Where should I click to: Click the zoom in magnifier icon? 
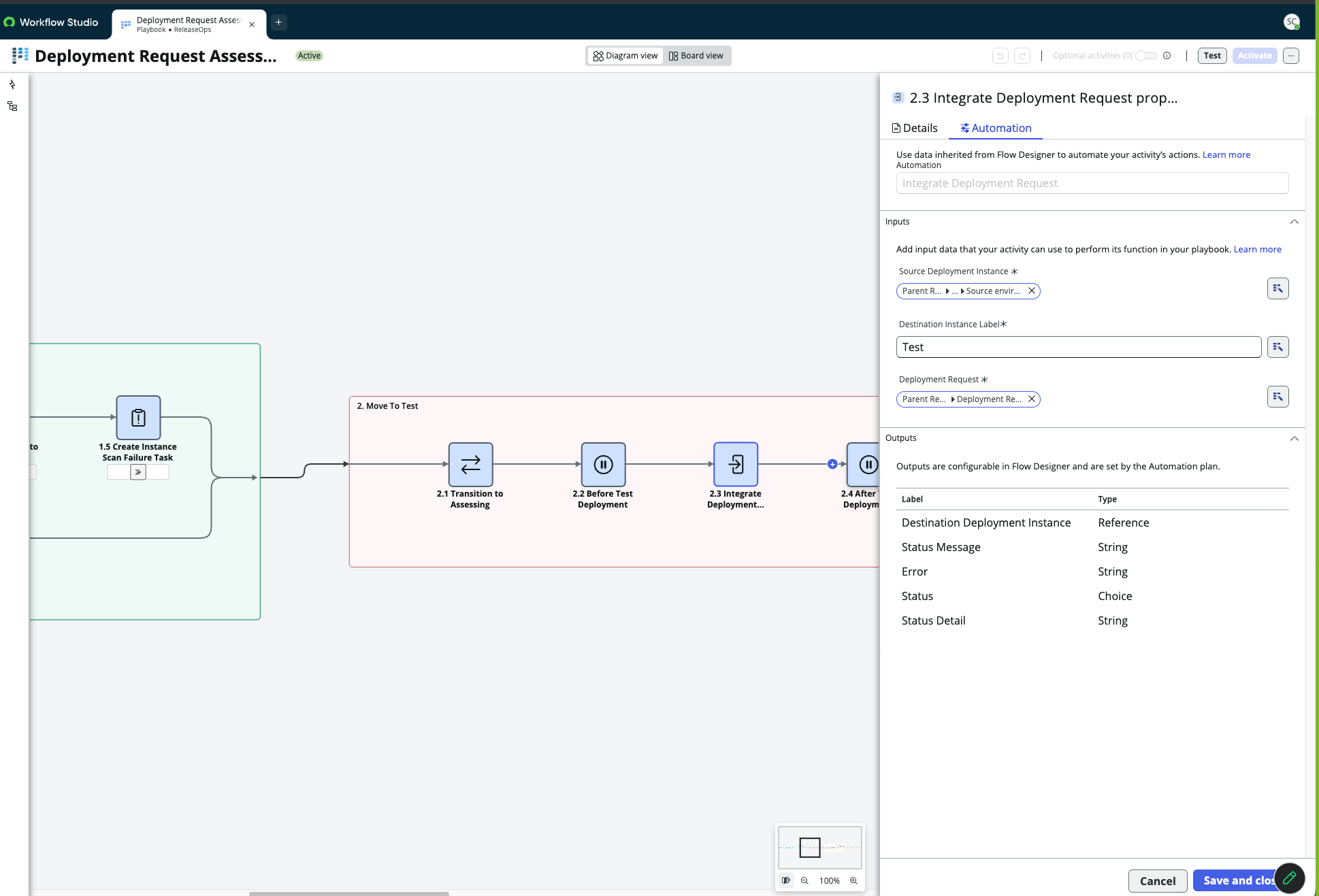(x=853, y=880)
